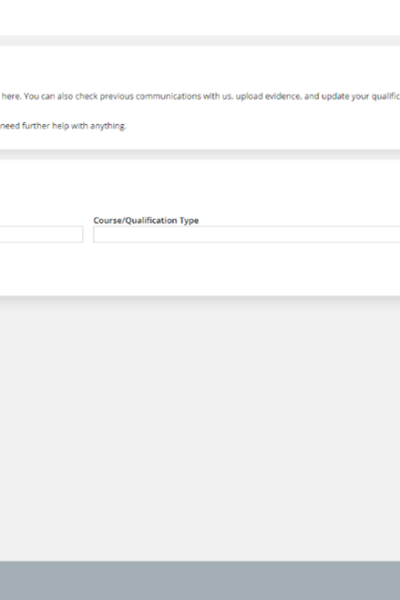Click the grey gap between intro and form panels
The width and height of the screenshot is (400, 600).
click(200, 155)
